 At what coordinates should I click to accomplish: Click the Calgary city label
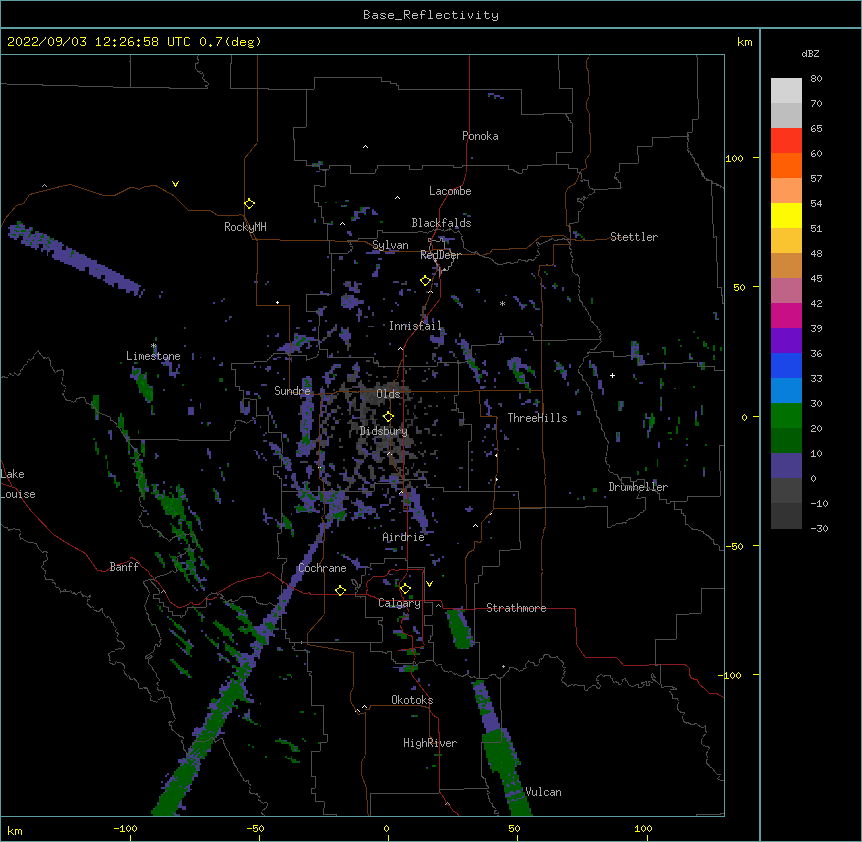point(399,603)
